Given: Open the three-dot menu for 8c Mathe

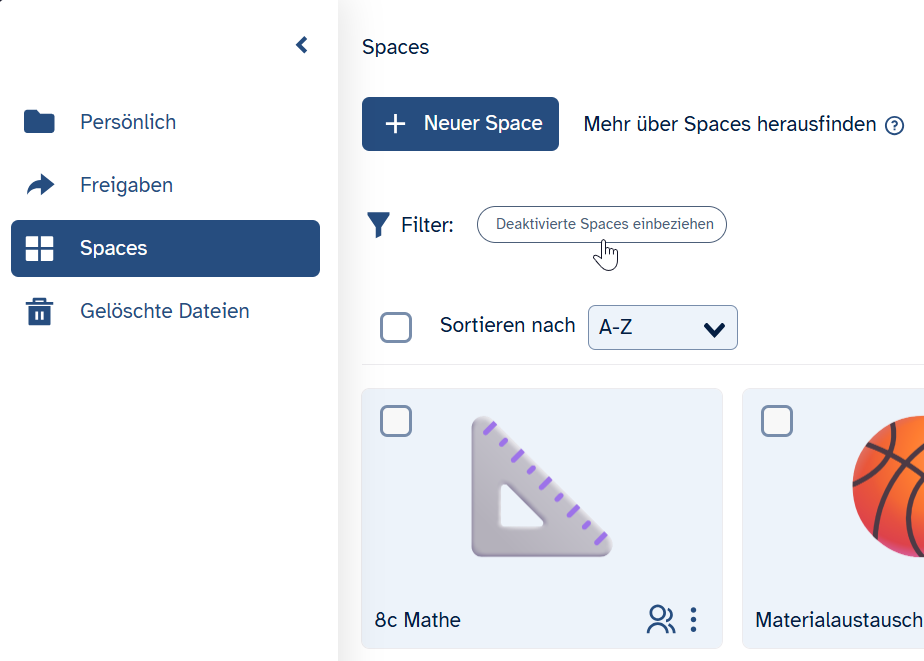Looking at the screenshot, I should (x=694, y=620).
